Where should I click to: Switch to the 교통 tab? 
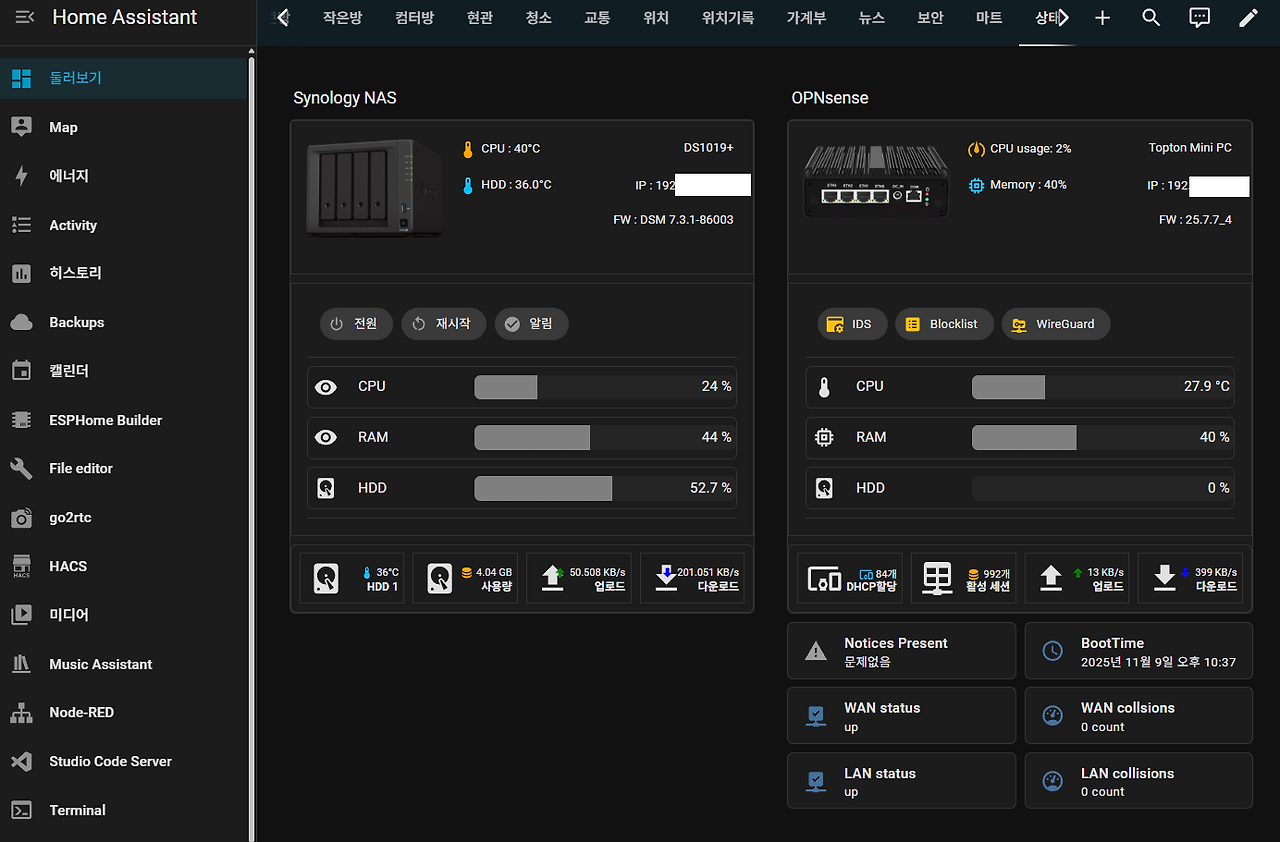point(597,18)
